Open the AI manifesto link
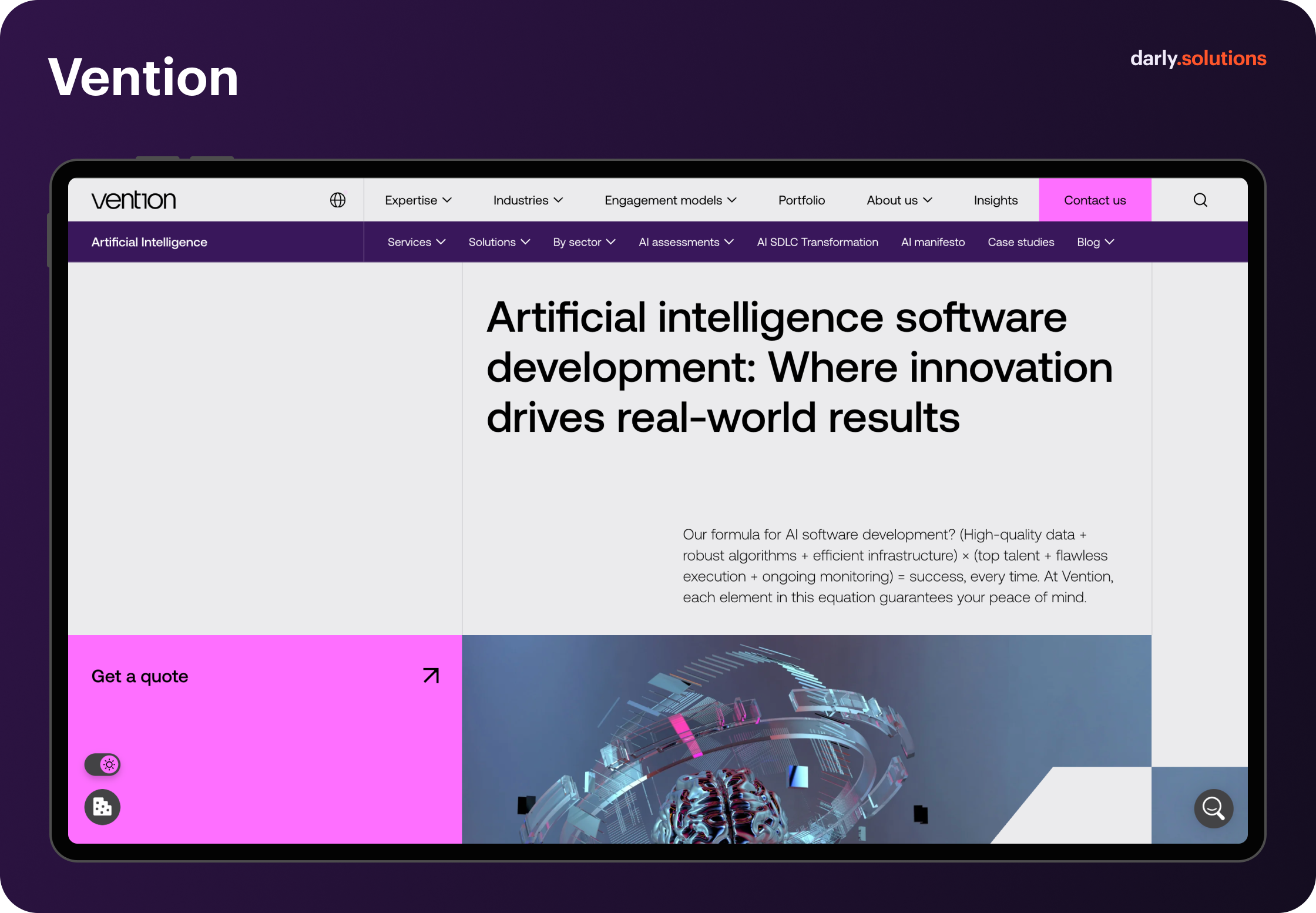This screenshot has width=1316, height=913. tap(933, 242)
